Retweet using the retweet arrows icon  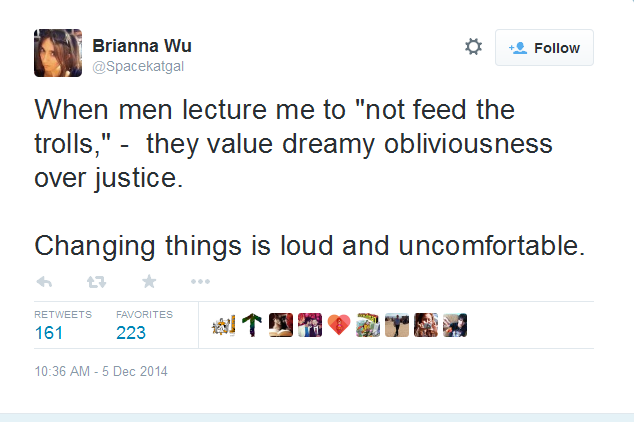[x=97, y=281]
